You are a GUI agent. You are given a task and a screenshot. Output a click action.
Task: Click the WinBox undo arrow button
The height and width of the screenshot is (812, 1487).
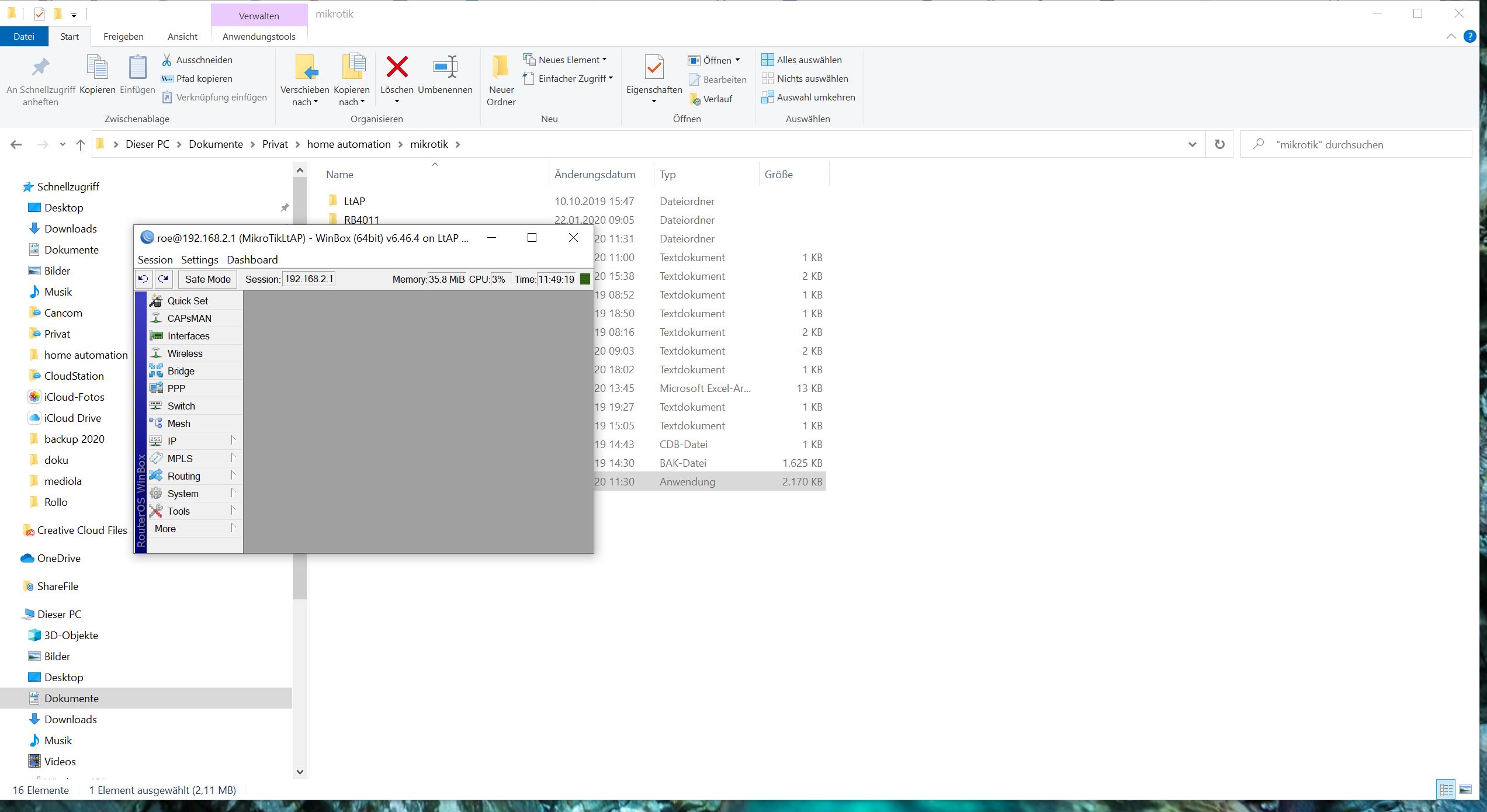pos(143,279)
